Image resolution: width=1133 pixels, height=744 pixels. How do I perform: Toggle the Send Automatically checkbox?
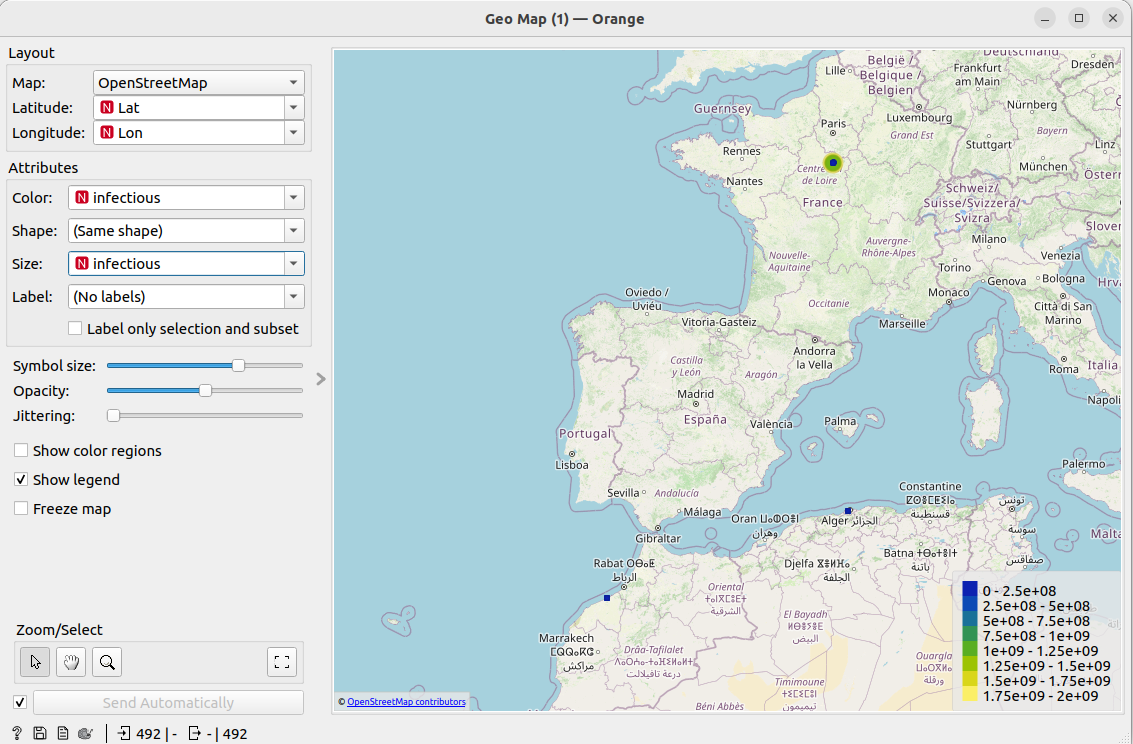pyautogui.click(x=20, y=702)
